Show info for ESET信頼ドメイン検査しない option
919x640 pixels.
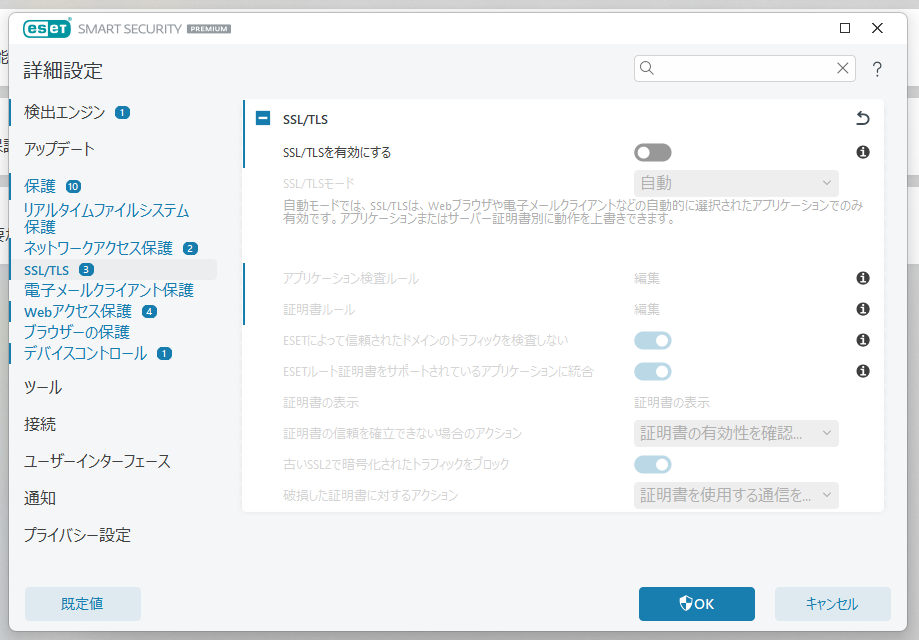click(x=863, y=340)
